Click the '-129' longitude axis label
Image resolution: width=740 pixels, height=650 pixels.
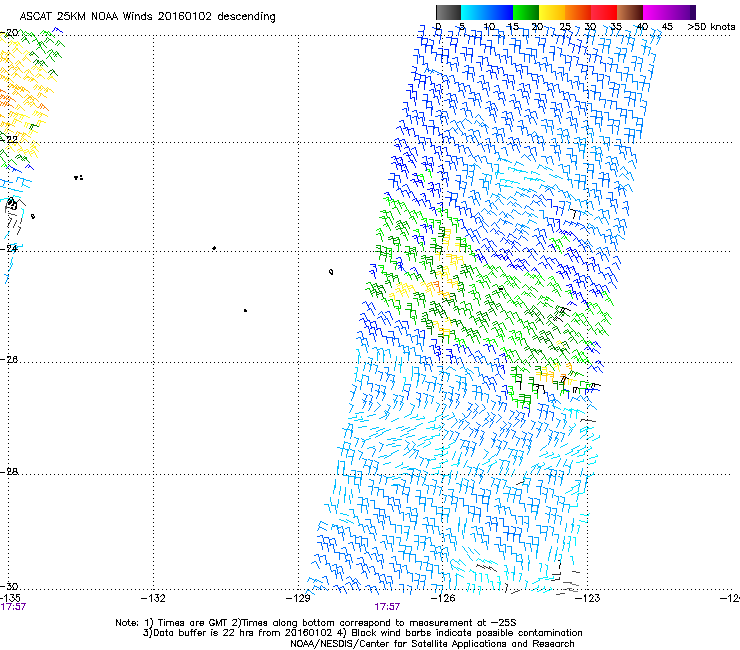click(298, 598)
